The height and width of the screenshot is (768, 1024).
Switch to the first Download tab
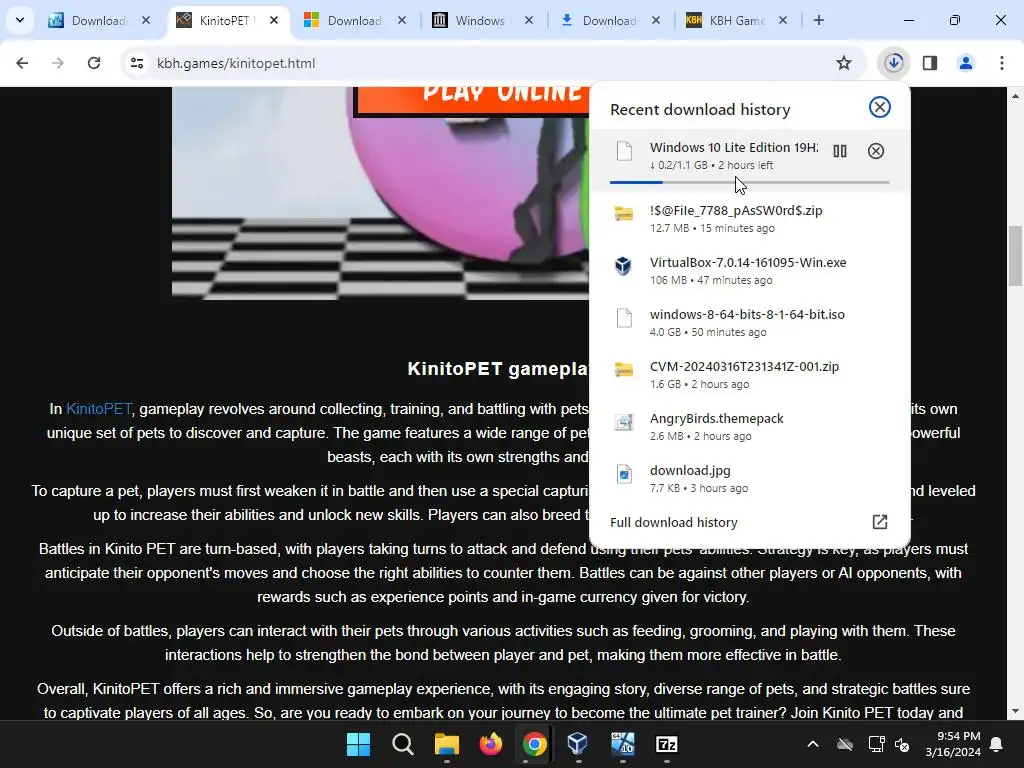98,21
